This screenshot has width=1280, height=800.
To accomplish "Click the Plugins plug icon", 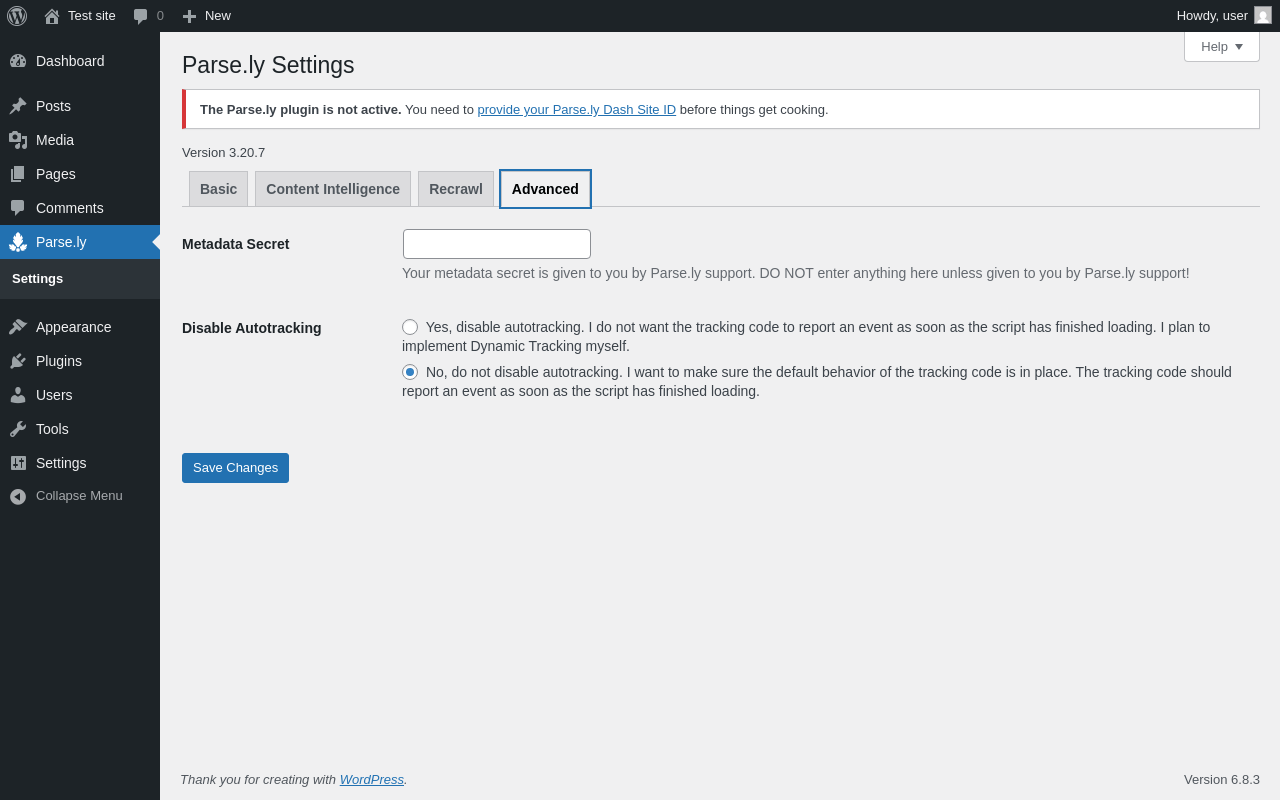I will [18, 361].
